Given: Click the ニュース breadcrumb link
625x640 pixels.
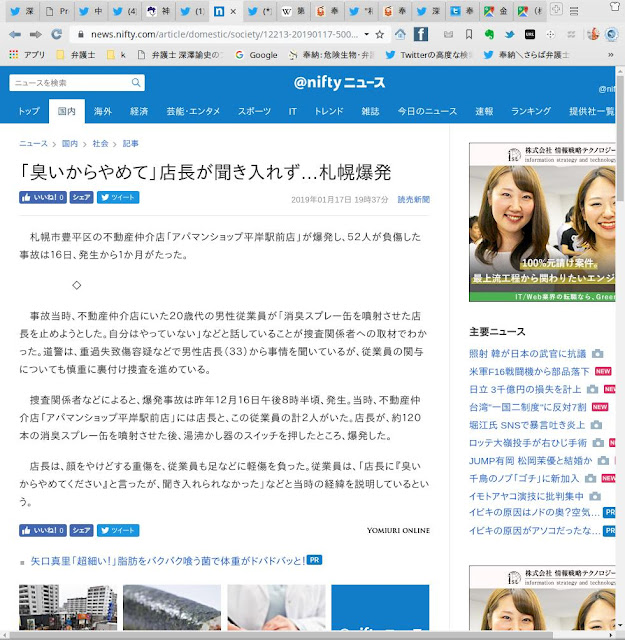Looking at the screenshot, I should [x=33, y=144].
